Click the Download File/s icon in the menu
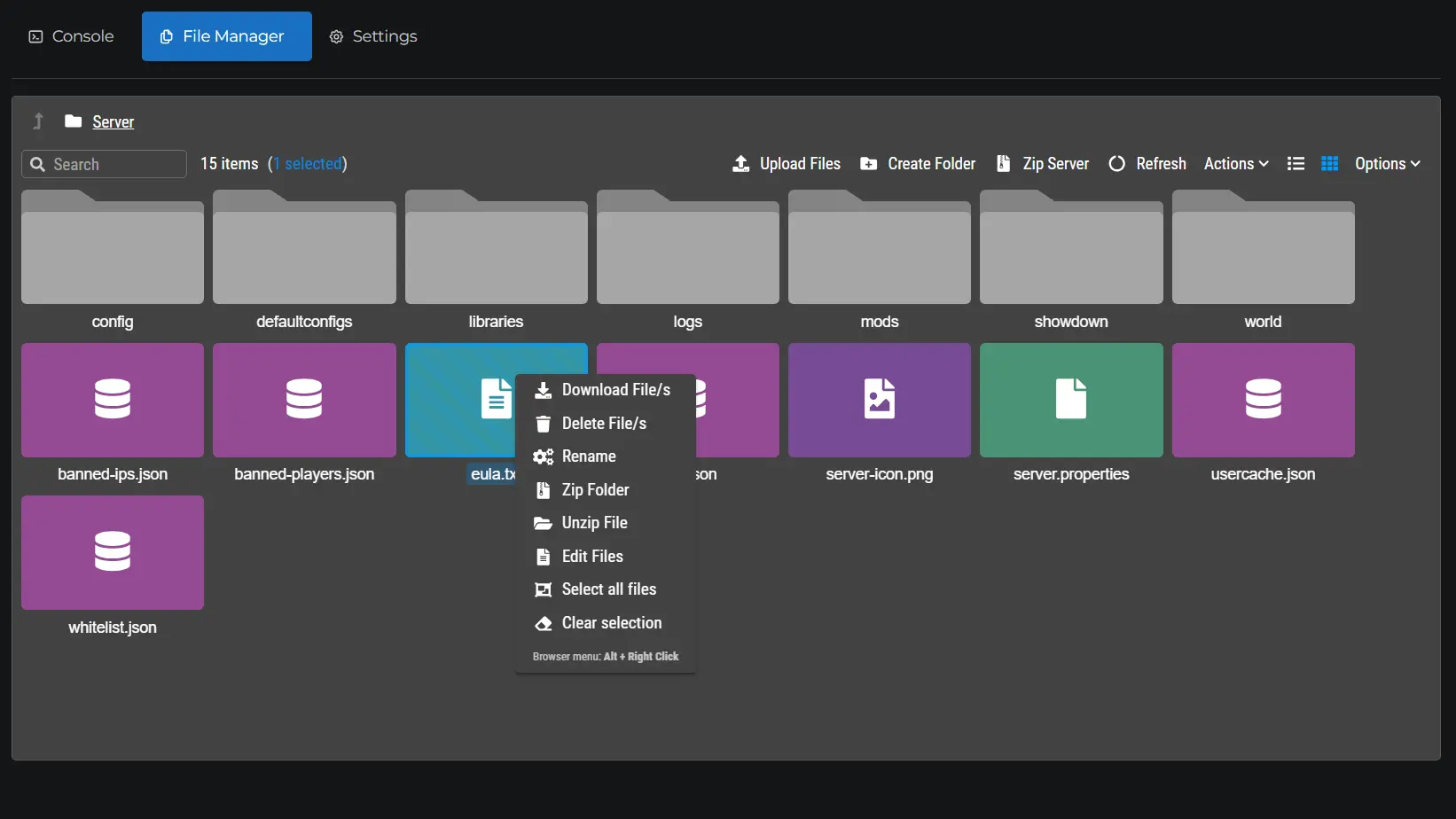 click(544, 390)
